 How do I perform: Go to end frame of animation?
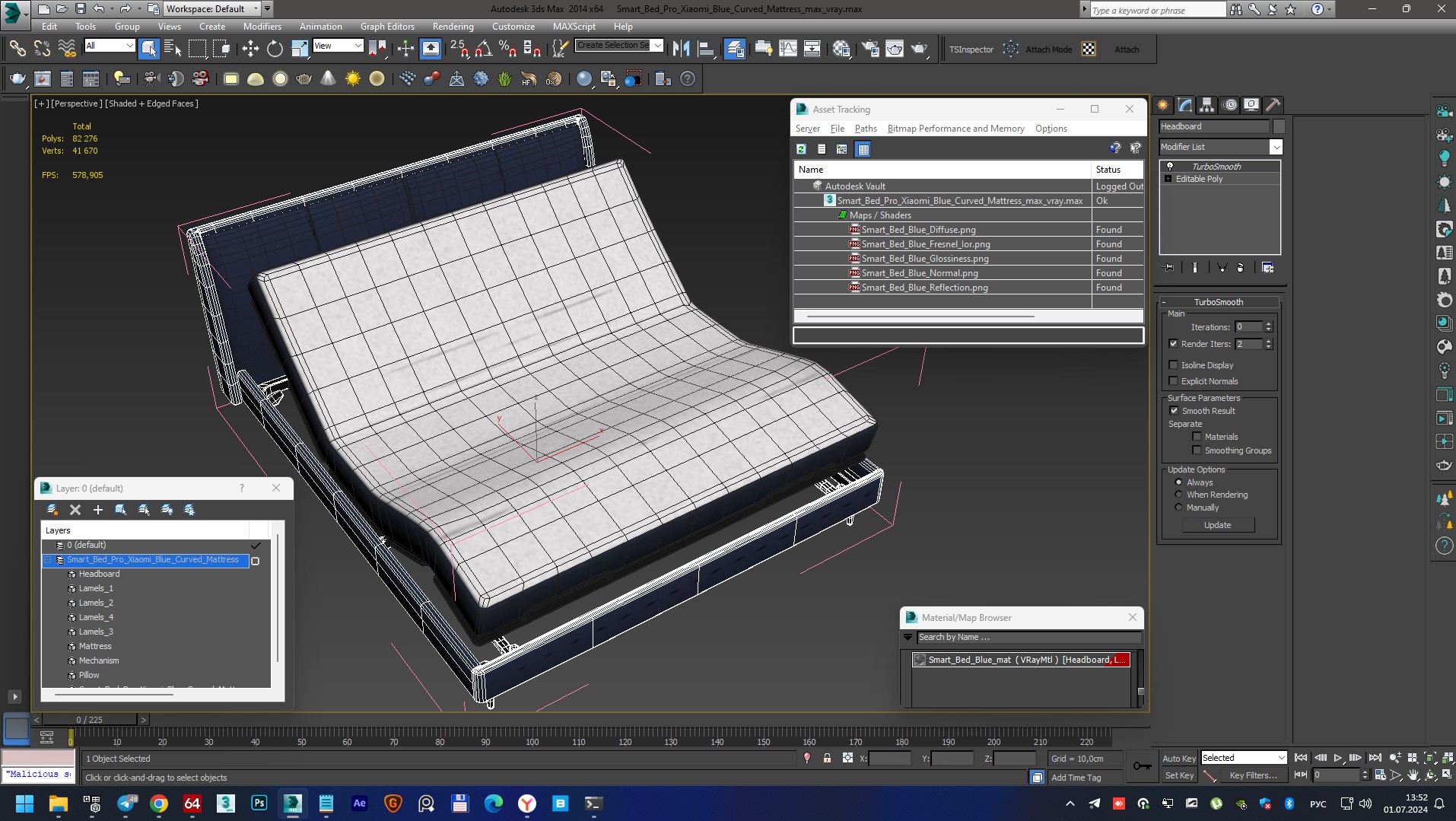1375,758
